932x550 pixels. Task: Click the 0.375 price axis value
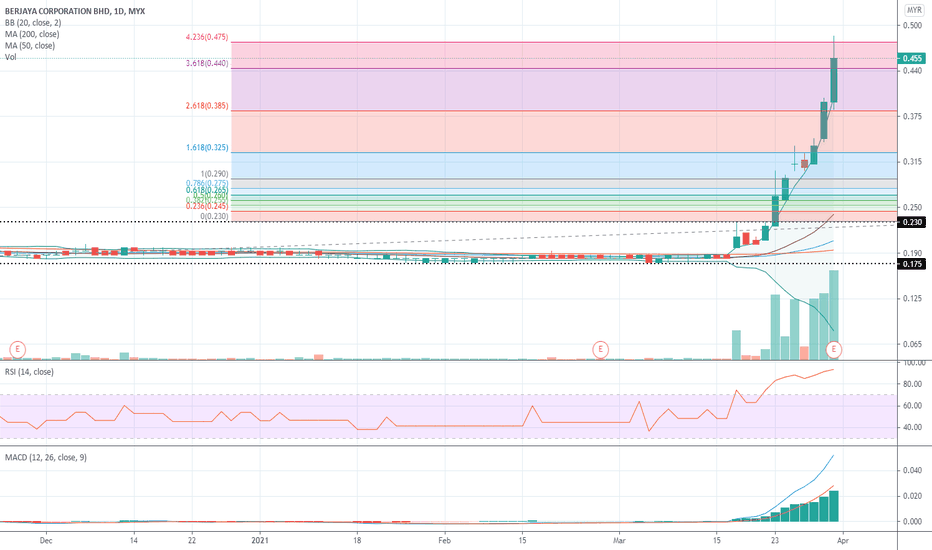[912, 116]
